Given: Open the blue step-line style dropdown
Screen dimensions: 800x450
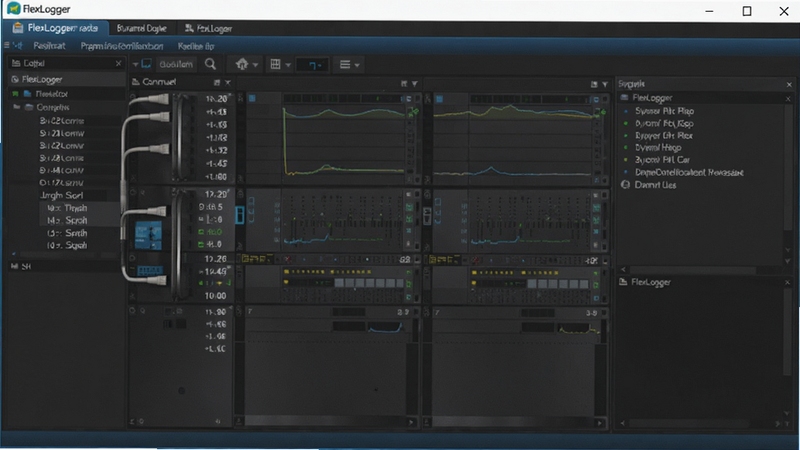Looking at the screenshot, I should 313,65.
